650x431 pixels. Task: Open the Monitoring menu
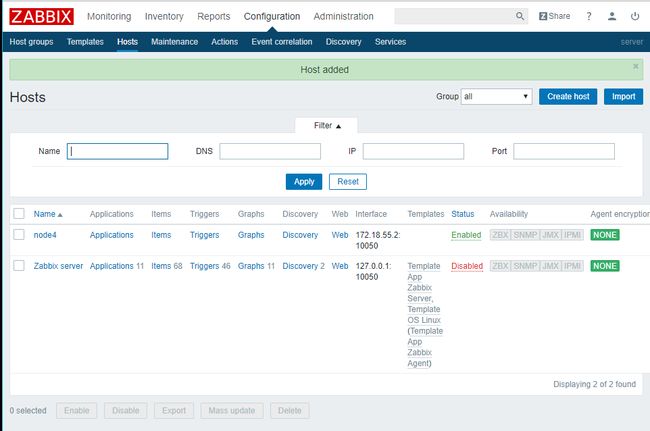[109, 17]
